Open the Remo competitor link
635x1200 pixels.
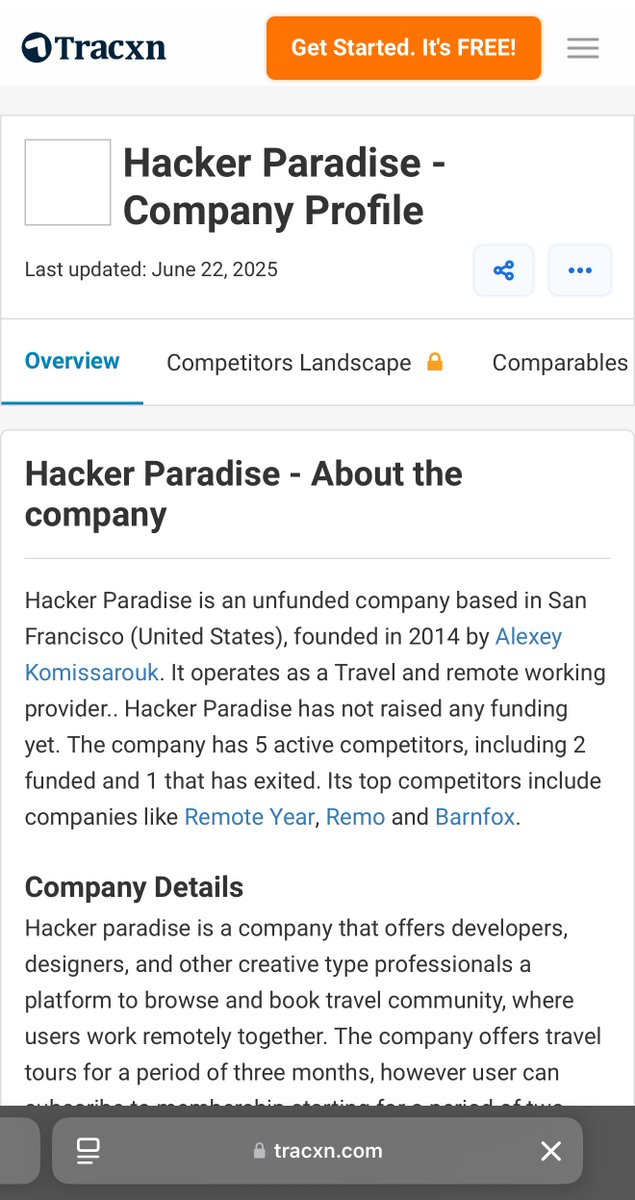click(x=355, y=816)
